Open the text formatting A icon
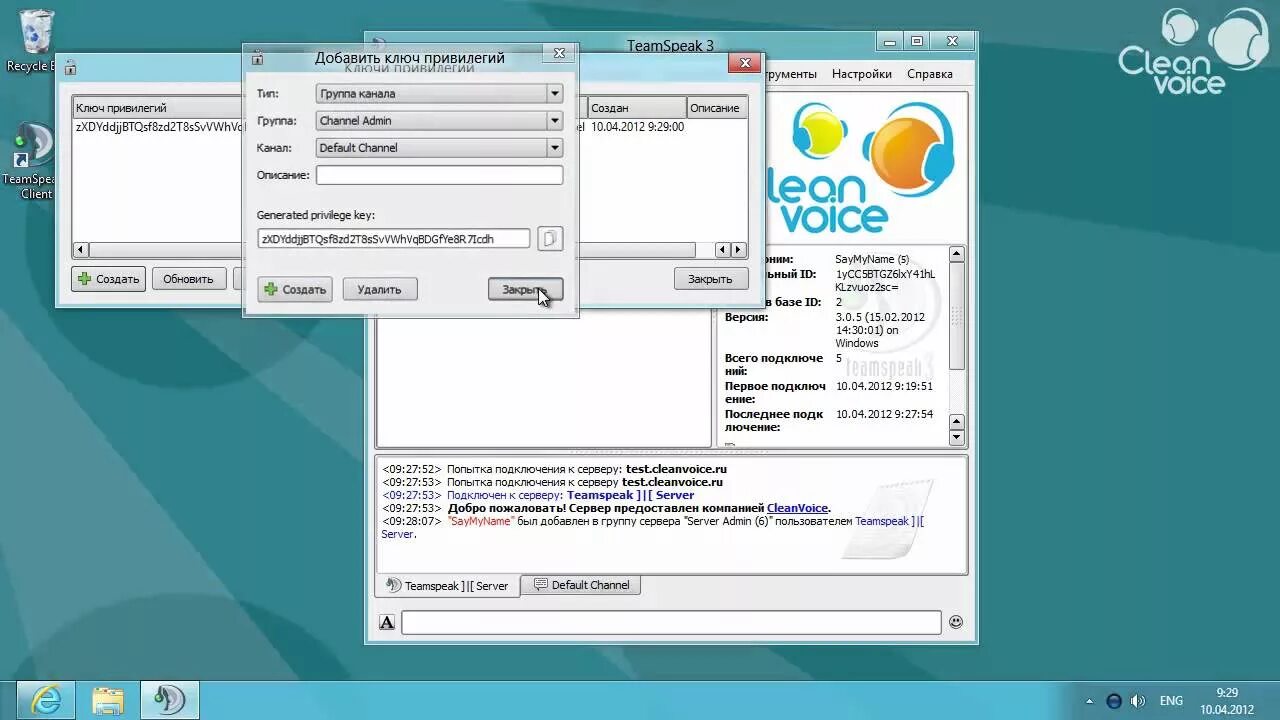The width and height of the screenshot is (1280, 720). click(x=387, y=623)
